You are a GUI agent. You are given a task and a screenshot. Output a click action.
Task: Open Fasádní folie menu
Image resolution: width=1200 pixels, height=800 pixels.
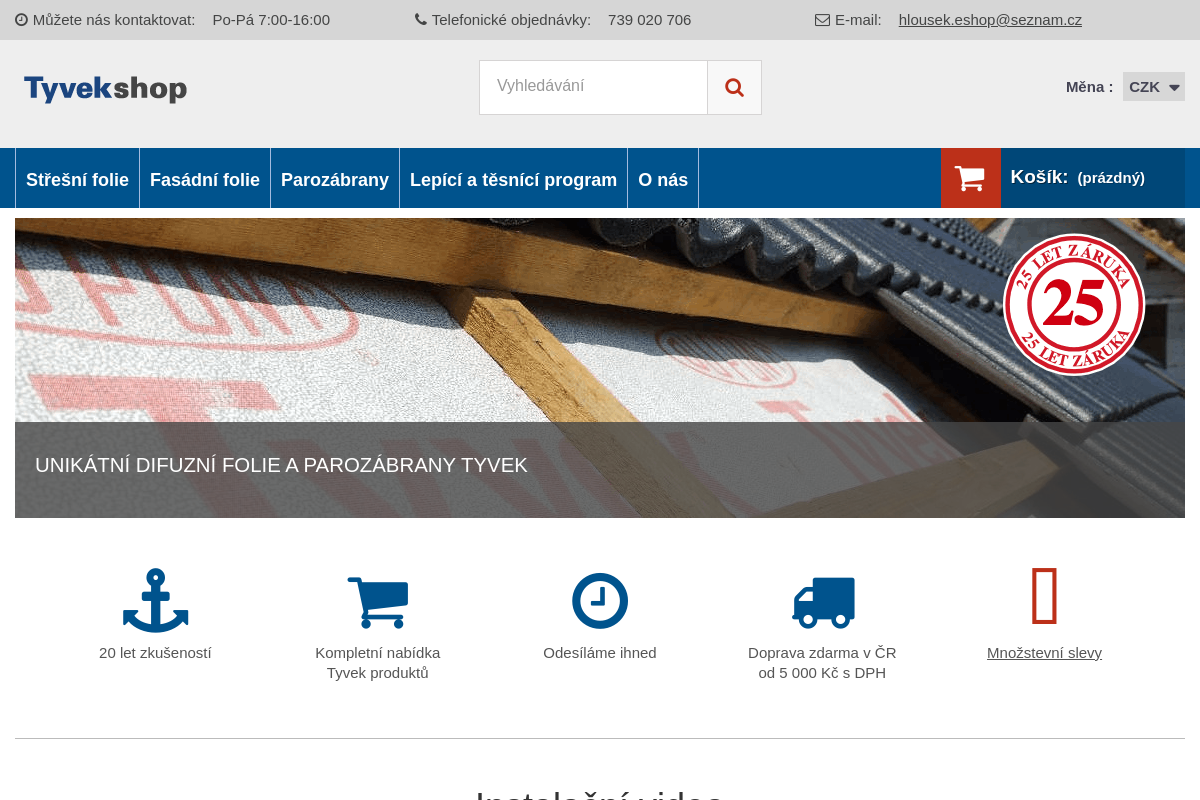click(205, 180)
